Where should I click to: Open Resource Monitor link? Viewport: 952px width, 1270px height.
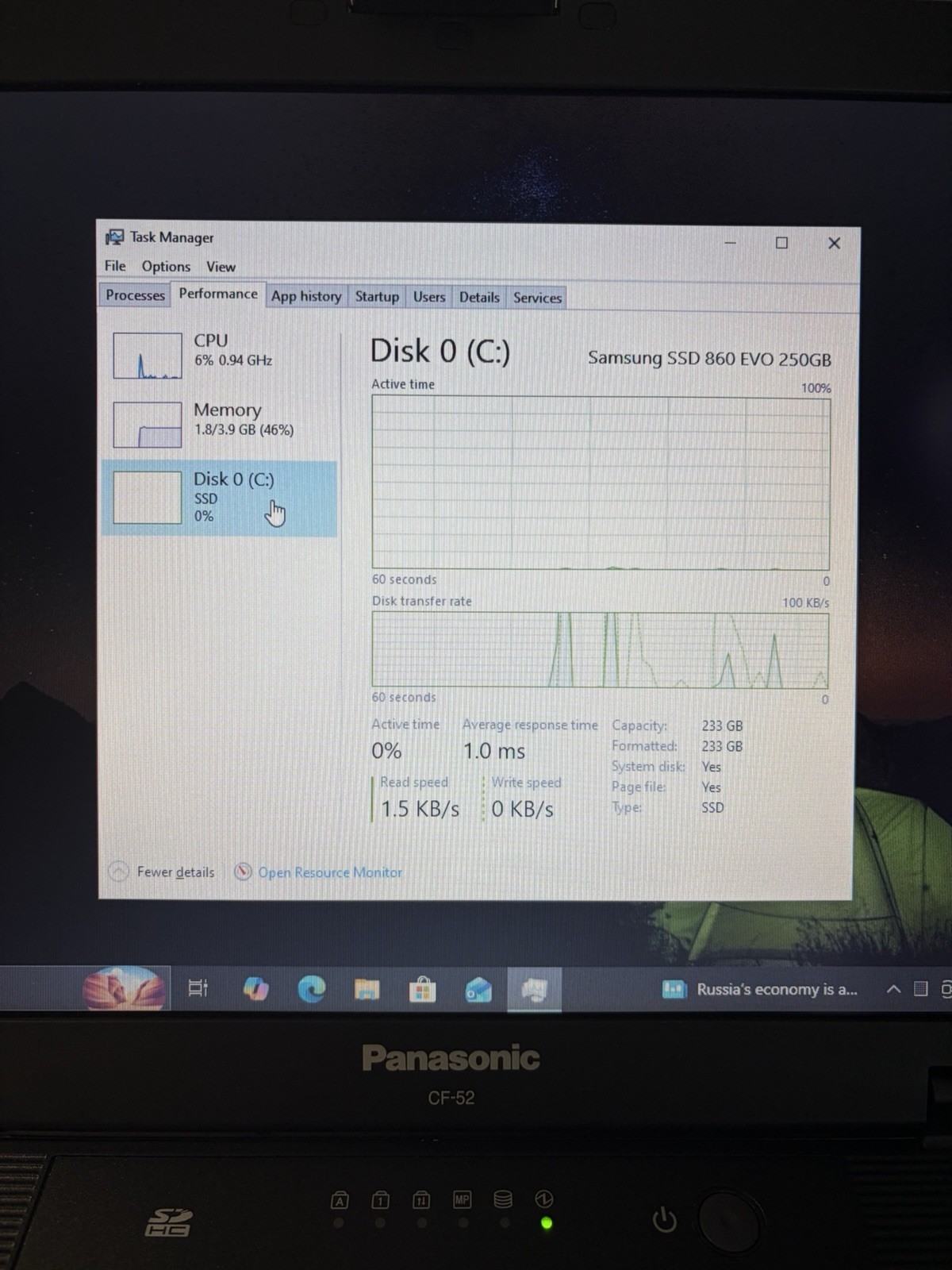(330, 872)
